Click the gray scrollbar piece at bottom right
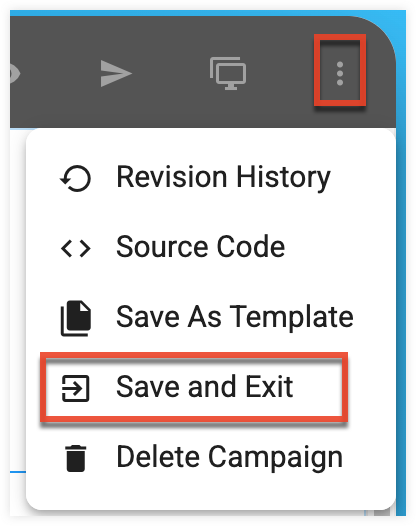This screenshot has height=526, width=416. 382,513
